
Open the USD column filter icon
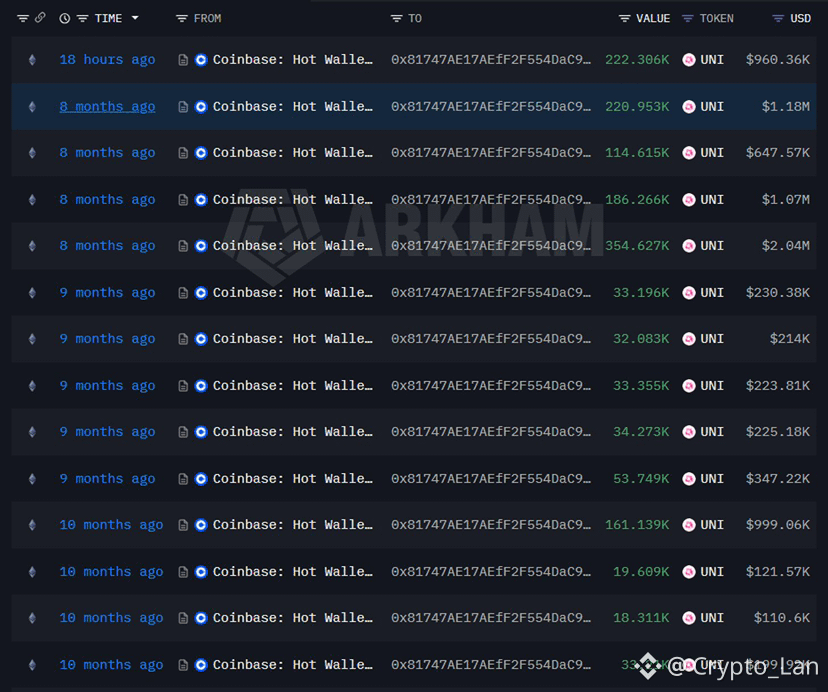tap(778, 18)
